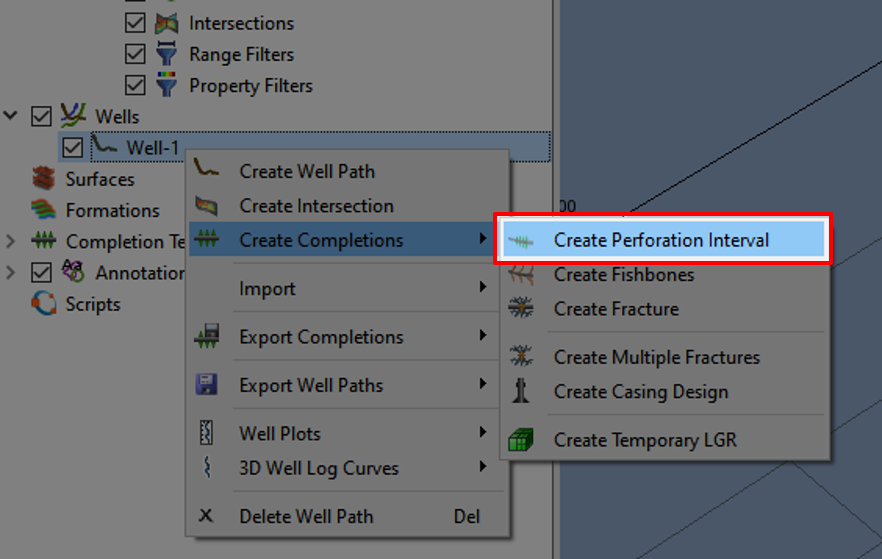Uncheck the Intersections checkbox

[x=135, y=23]
